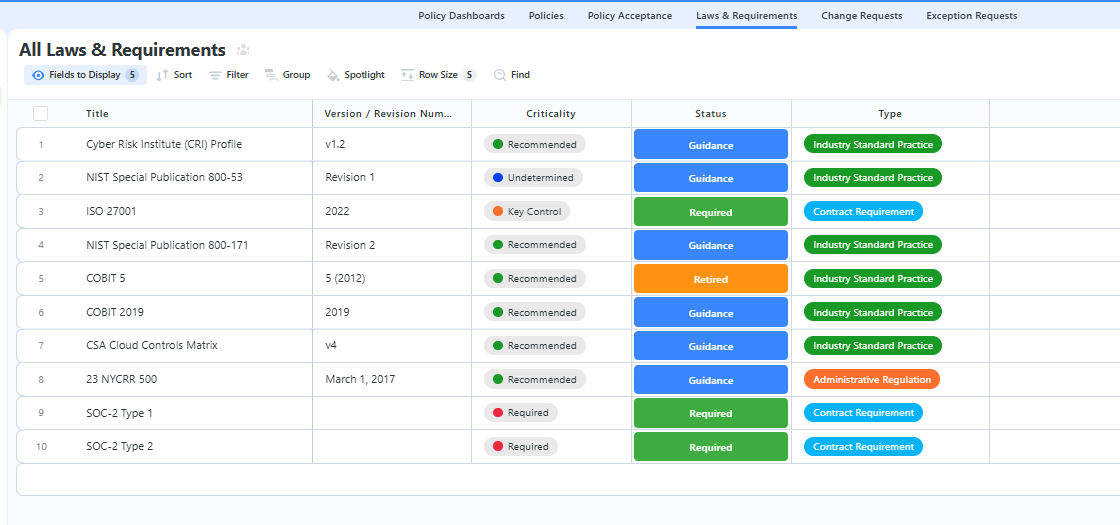
Task: Click row number 10
Action: pos(41,447)
